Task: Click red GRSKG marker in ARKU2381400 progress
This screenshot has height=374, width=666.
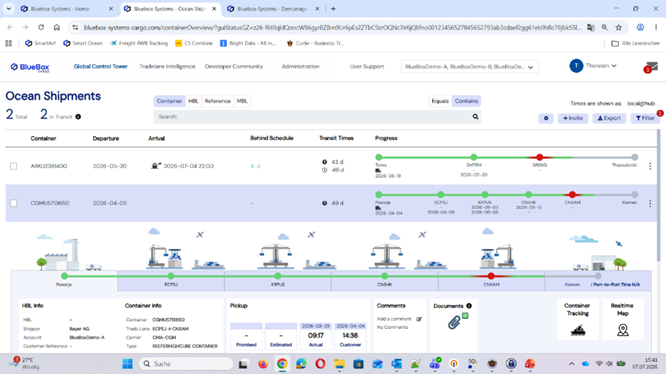Action: pyautogui.click(x=539, y=157)
